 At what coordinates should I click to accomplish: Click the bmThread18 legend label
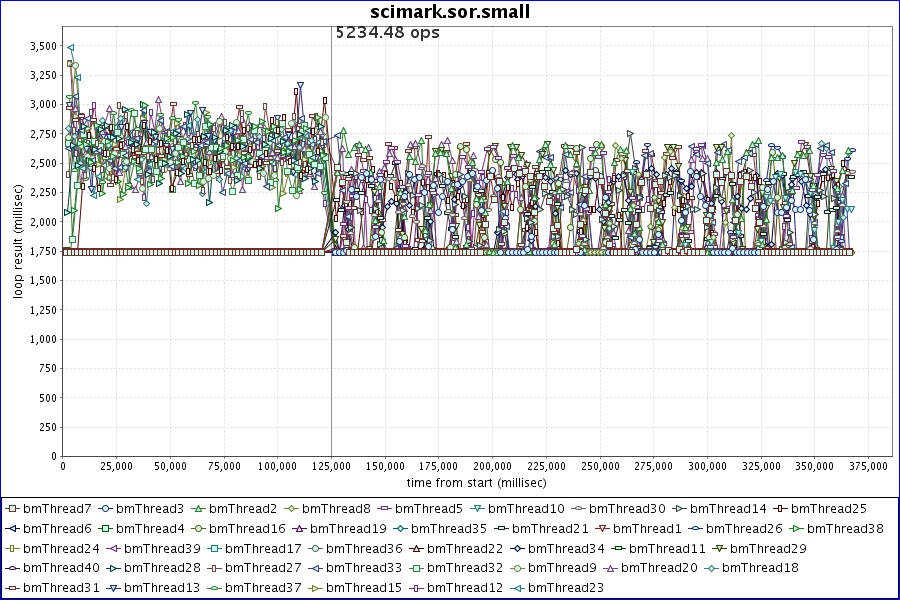(760, 568)
